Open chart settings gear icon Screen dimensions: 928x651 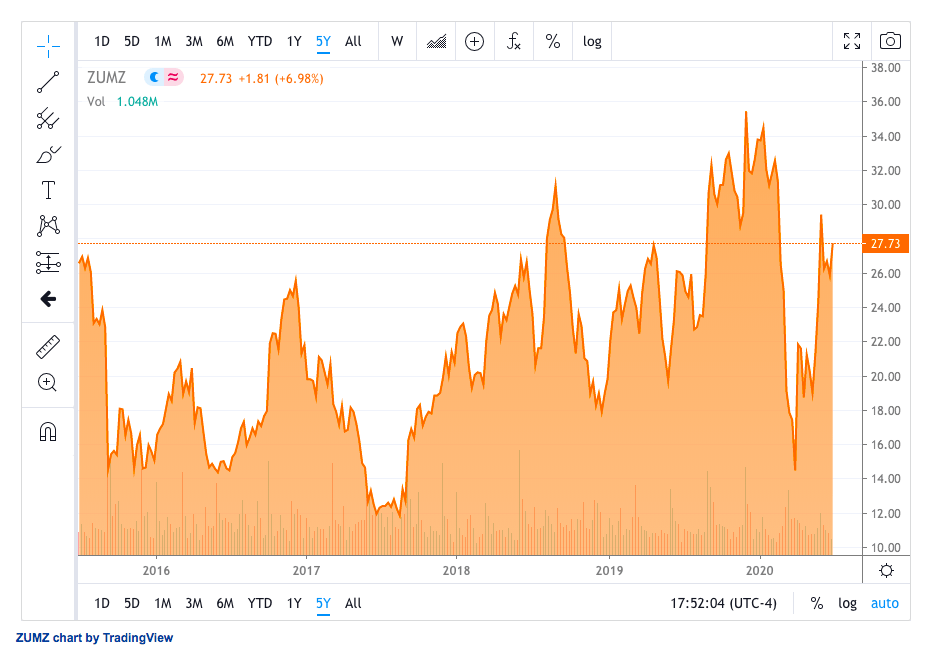click(886, 571)
